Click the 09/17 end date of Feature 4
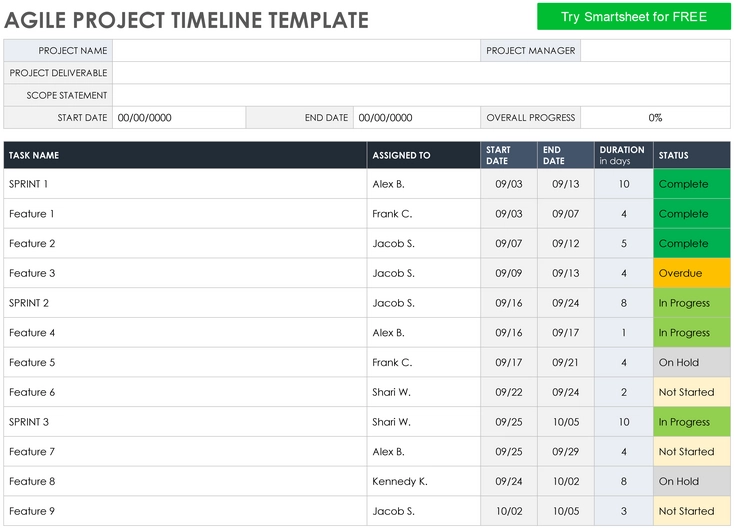This screenshot has width=734, height=528. [566, 333]
